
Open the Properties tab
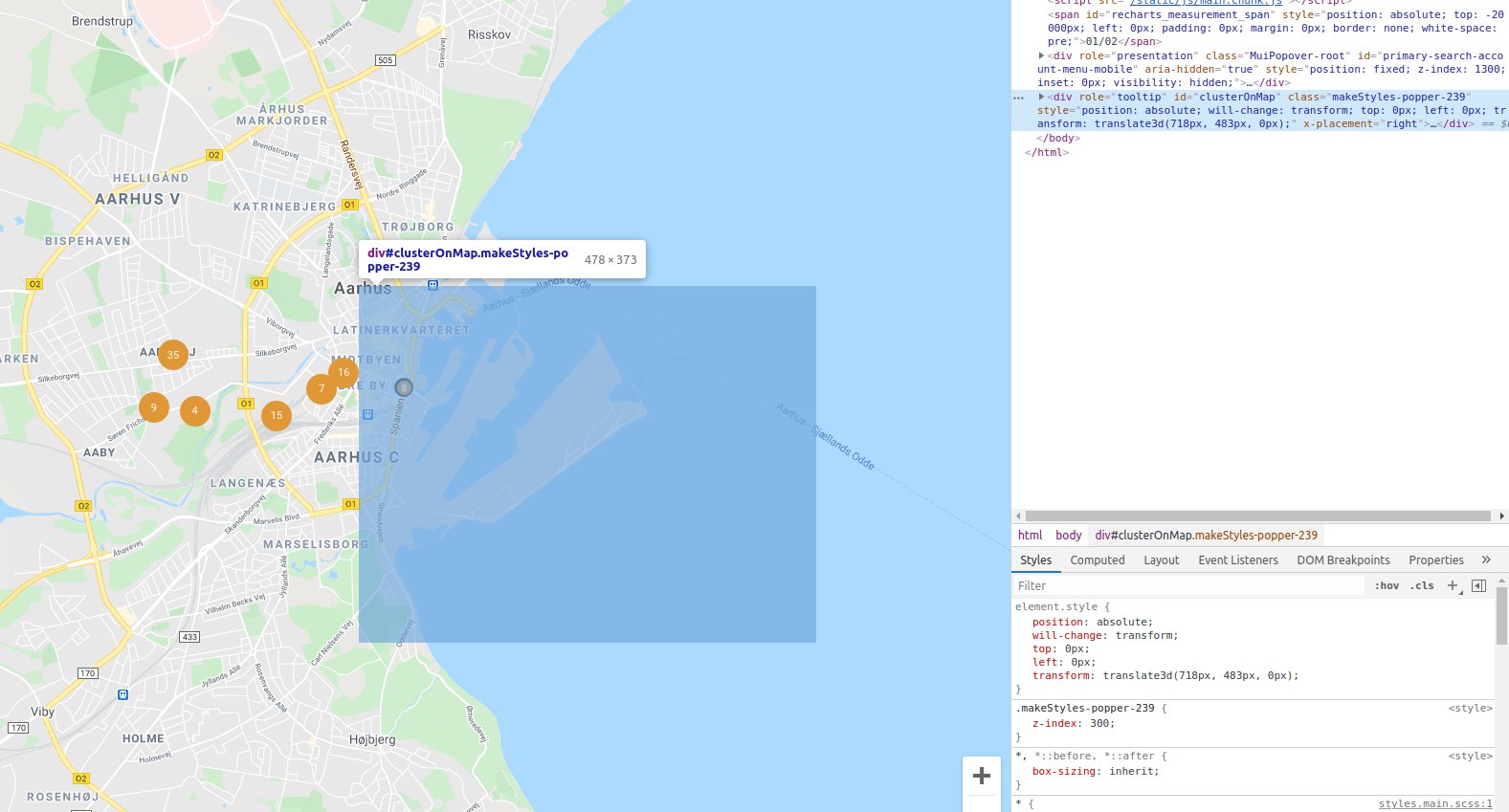click(x=1436, y=560)
